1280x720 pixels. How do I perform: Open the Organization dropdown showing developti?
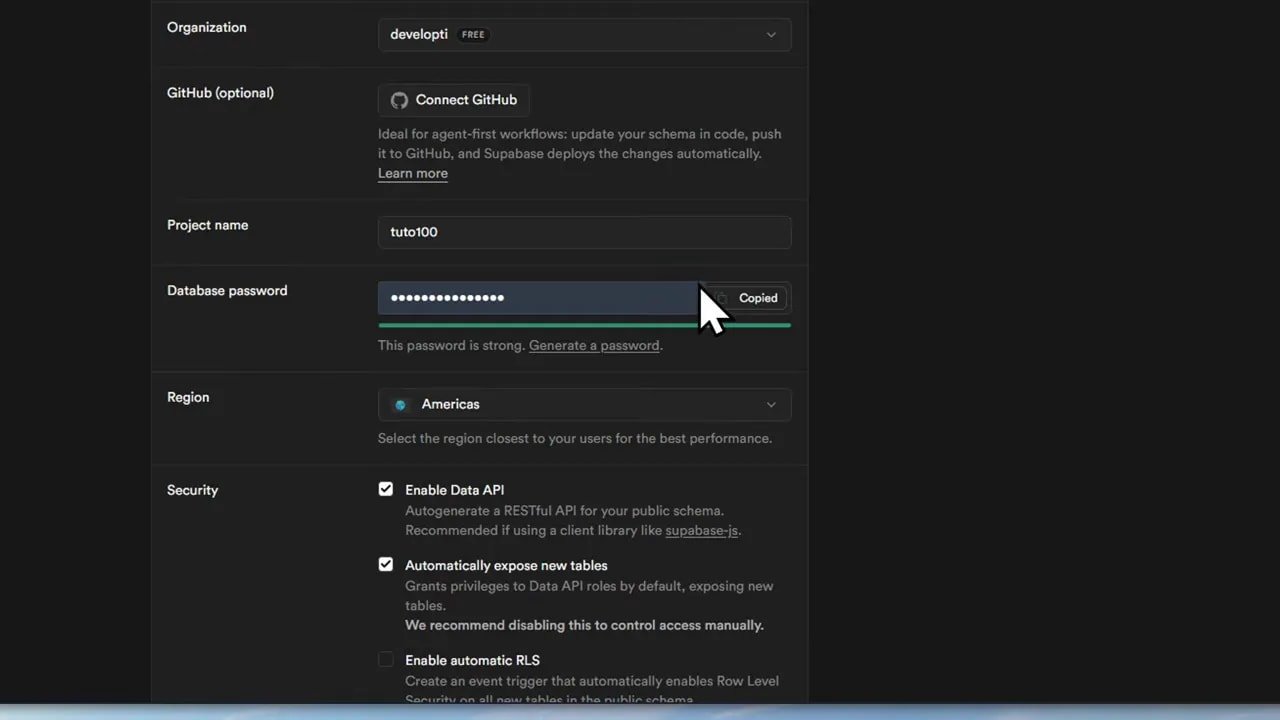(x=584, y=34)
